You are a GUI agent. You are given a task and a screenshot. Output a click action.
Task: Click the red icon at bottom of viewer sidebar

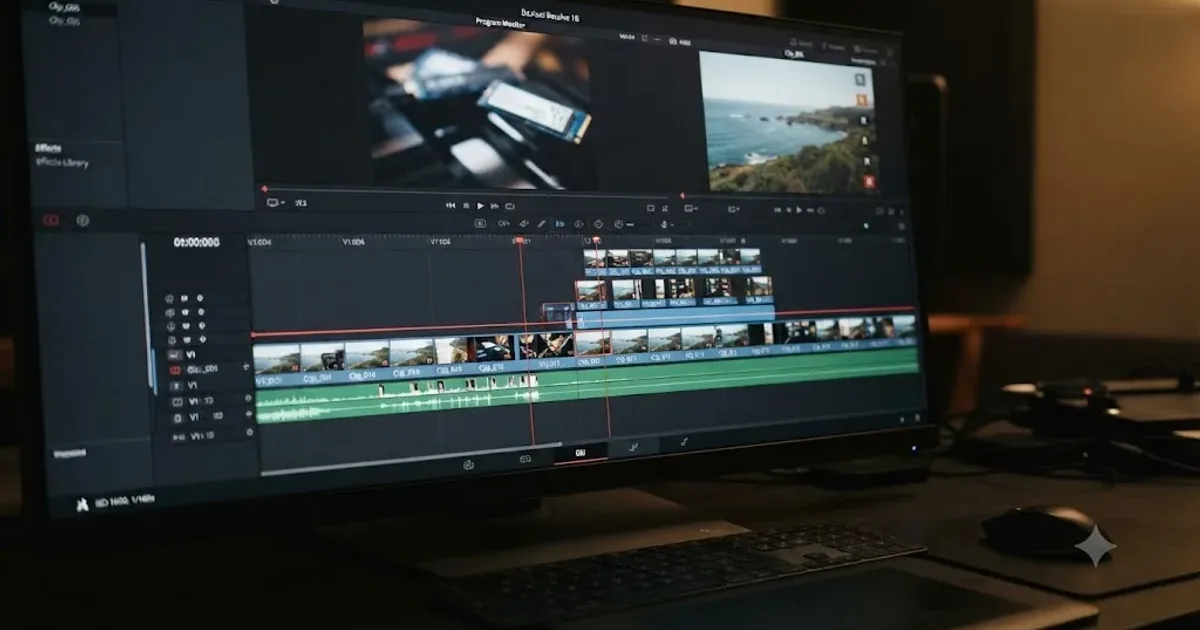[x=868, y=181]
